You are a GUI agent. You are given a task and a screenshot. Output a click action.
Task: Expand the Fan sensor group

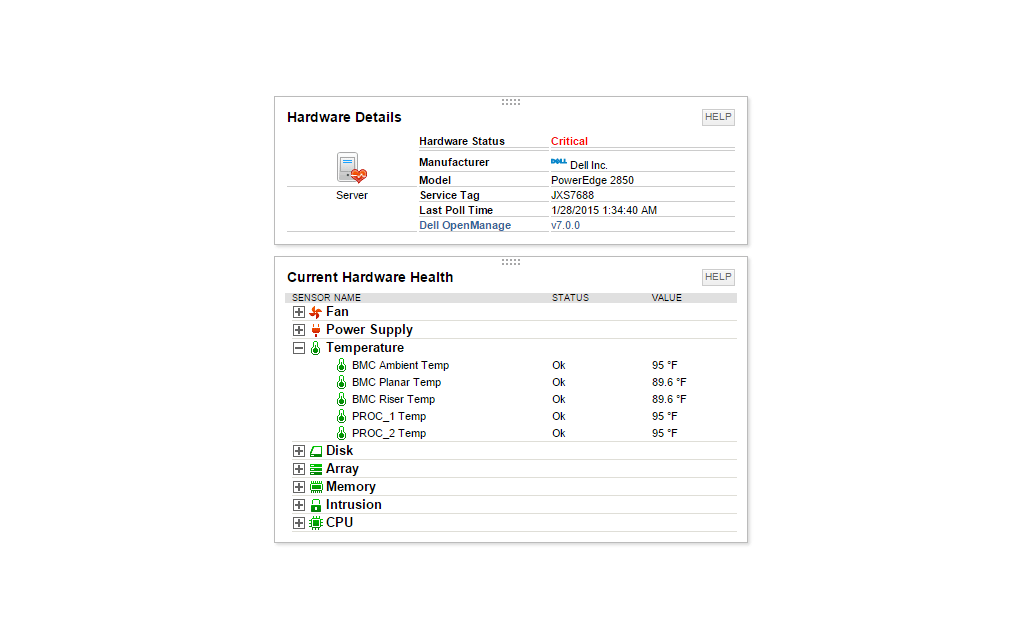click(x=298, y=312)
